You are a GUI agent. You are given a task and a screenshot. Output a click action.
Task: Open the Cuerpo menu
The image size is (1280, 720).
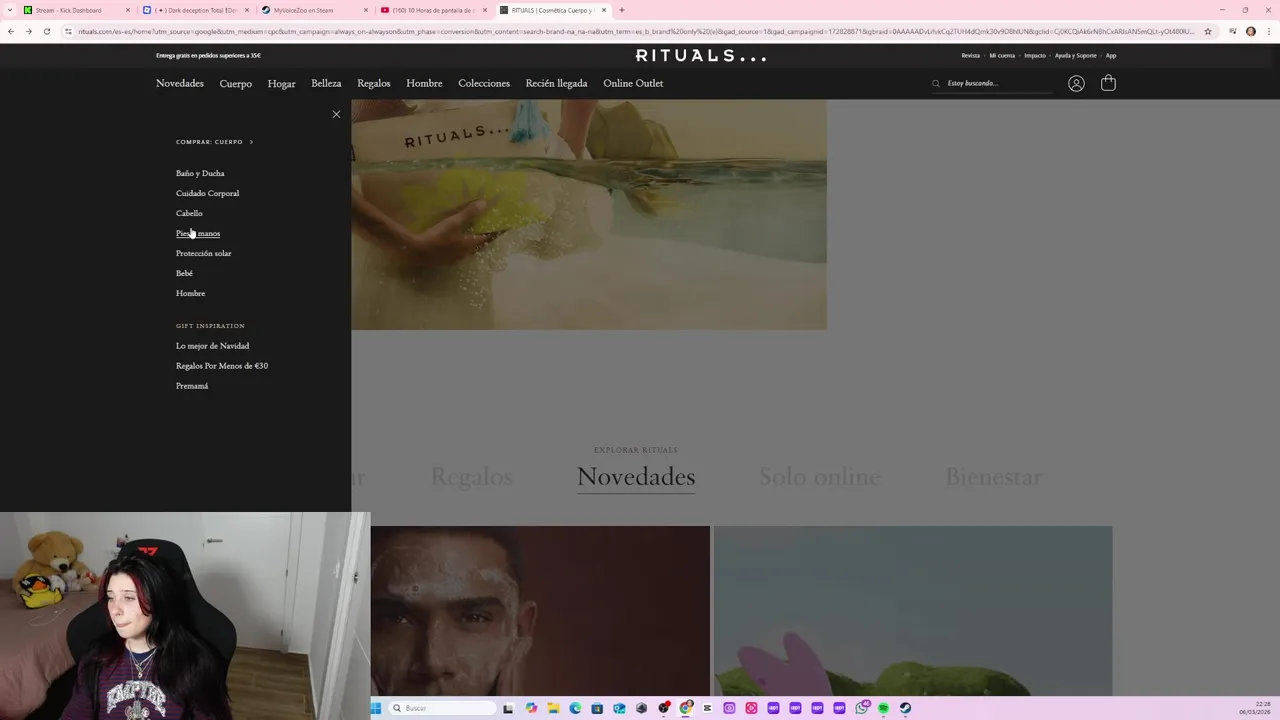coord(236,83)
